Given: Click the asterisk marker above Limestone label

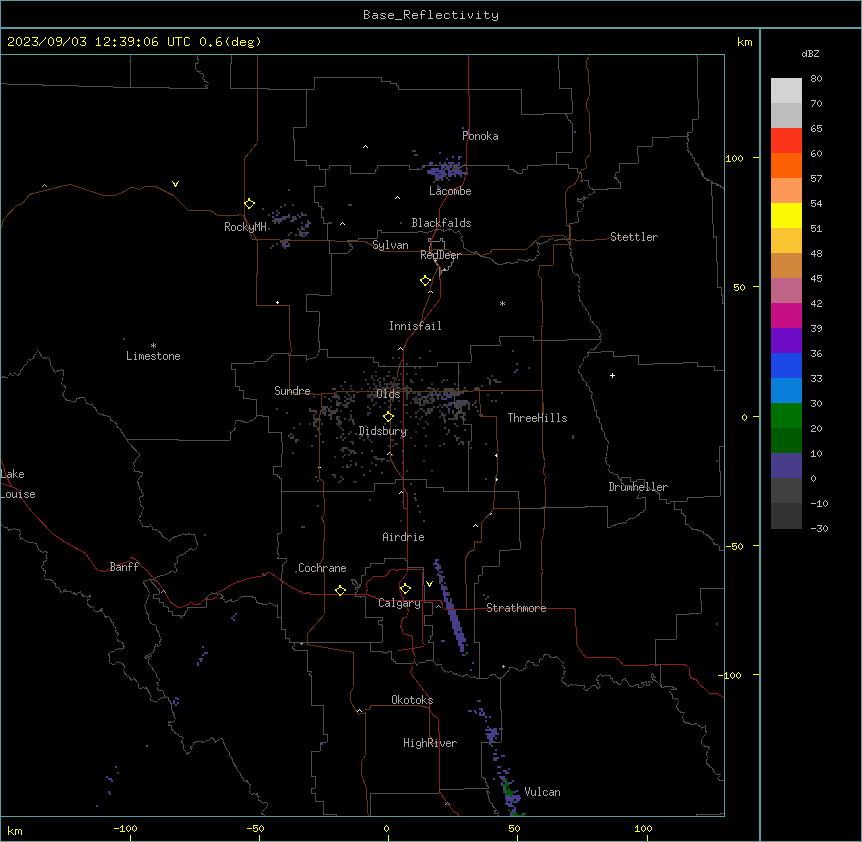Looking at the screenshot, I should [x=153, y=346].
